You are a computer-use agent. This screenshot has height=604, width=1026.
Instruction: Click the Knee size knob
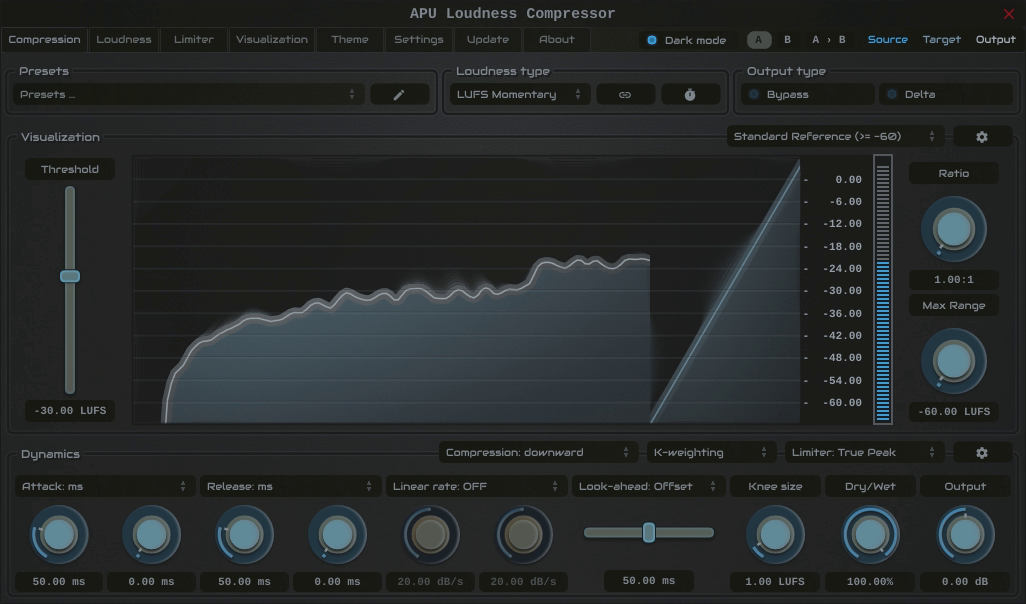775,535
